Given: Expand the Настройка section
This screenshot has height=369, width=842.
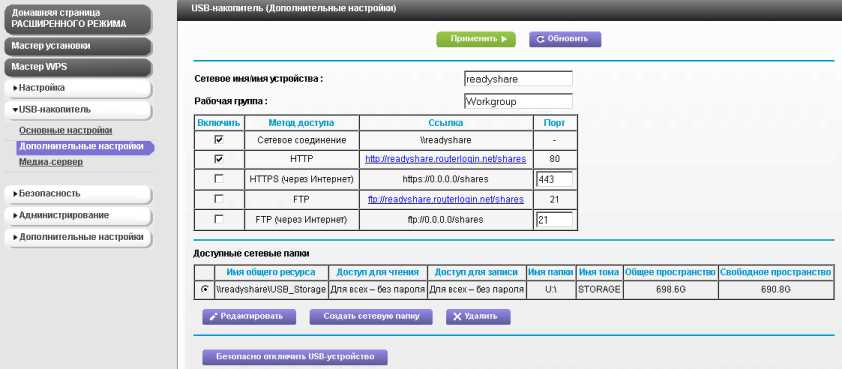Looking at the screenshot, I should [x=78, y=88].
